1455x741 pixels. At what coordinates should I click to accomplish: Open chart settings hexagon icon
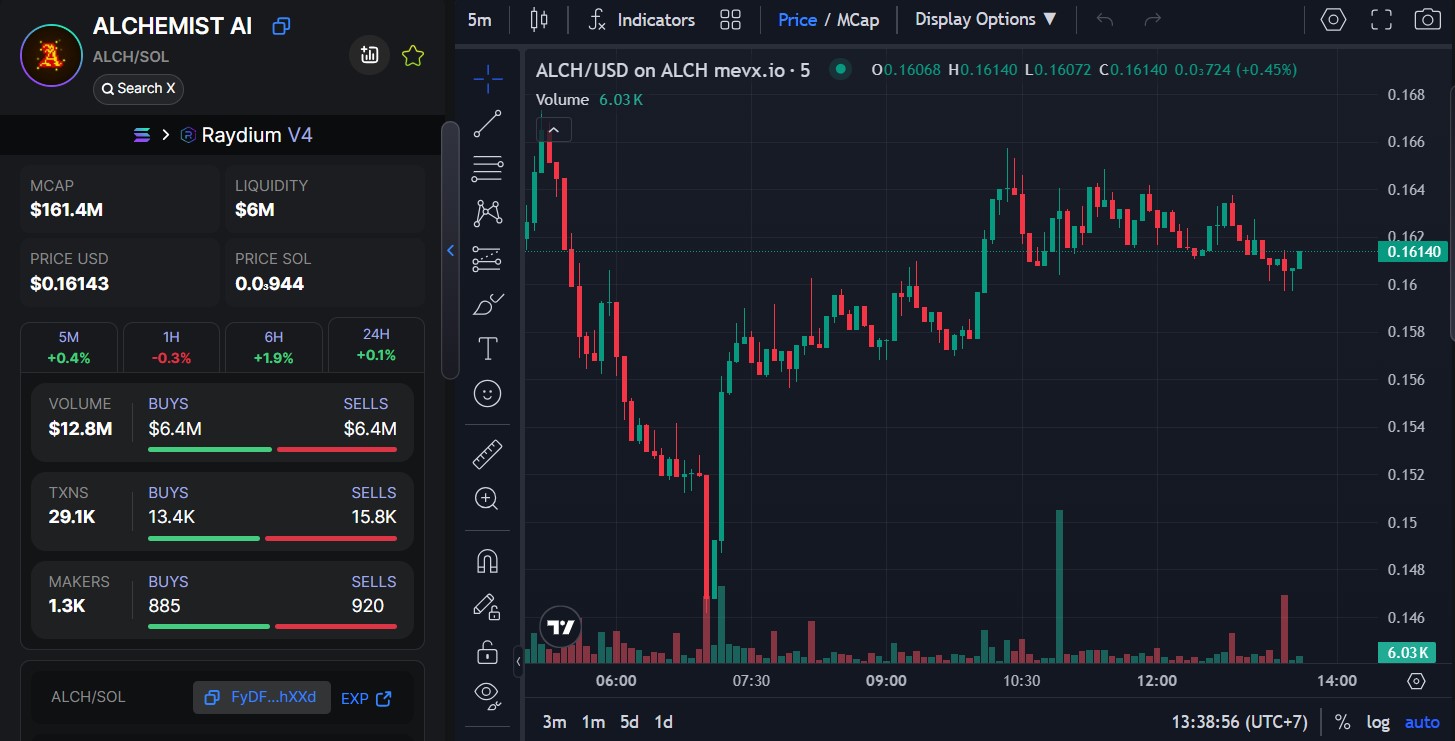click(x=1333, y=19)
